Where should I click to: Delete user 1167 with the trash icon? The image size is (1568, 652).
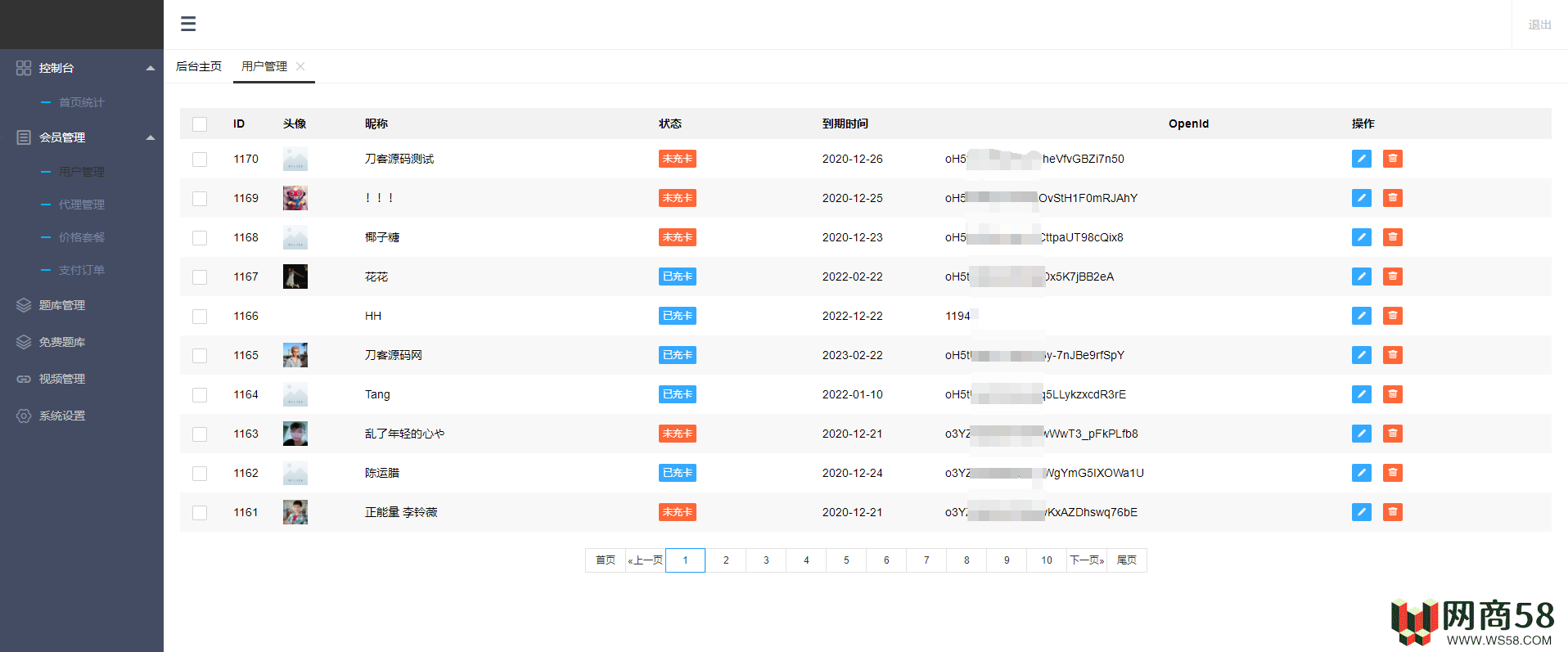(x=1393, y=277)
